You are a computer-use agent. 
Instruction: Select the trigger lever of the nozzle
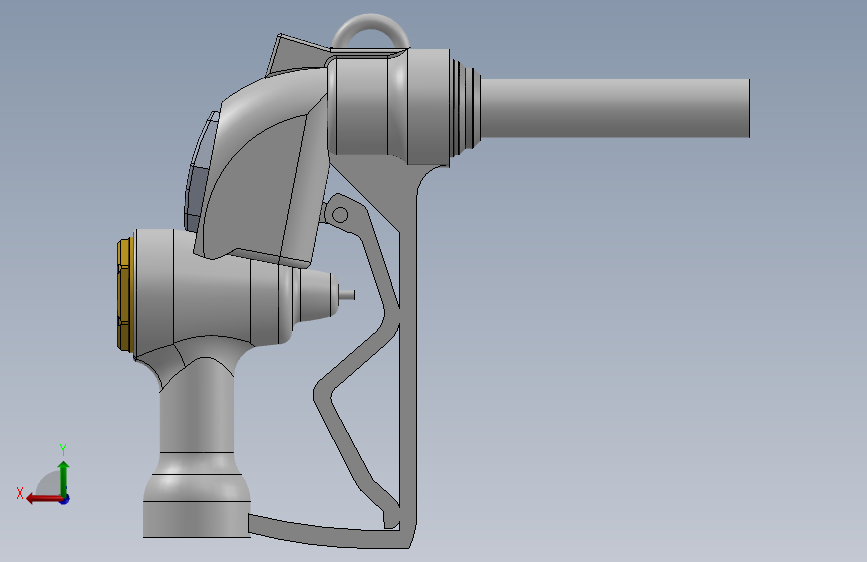[x=356, y=360]
